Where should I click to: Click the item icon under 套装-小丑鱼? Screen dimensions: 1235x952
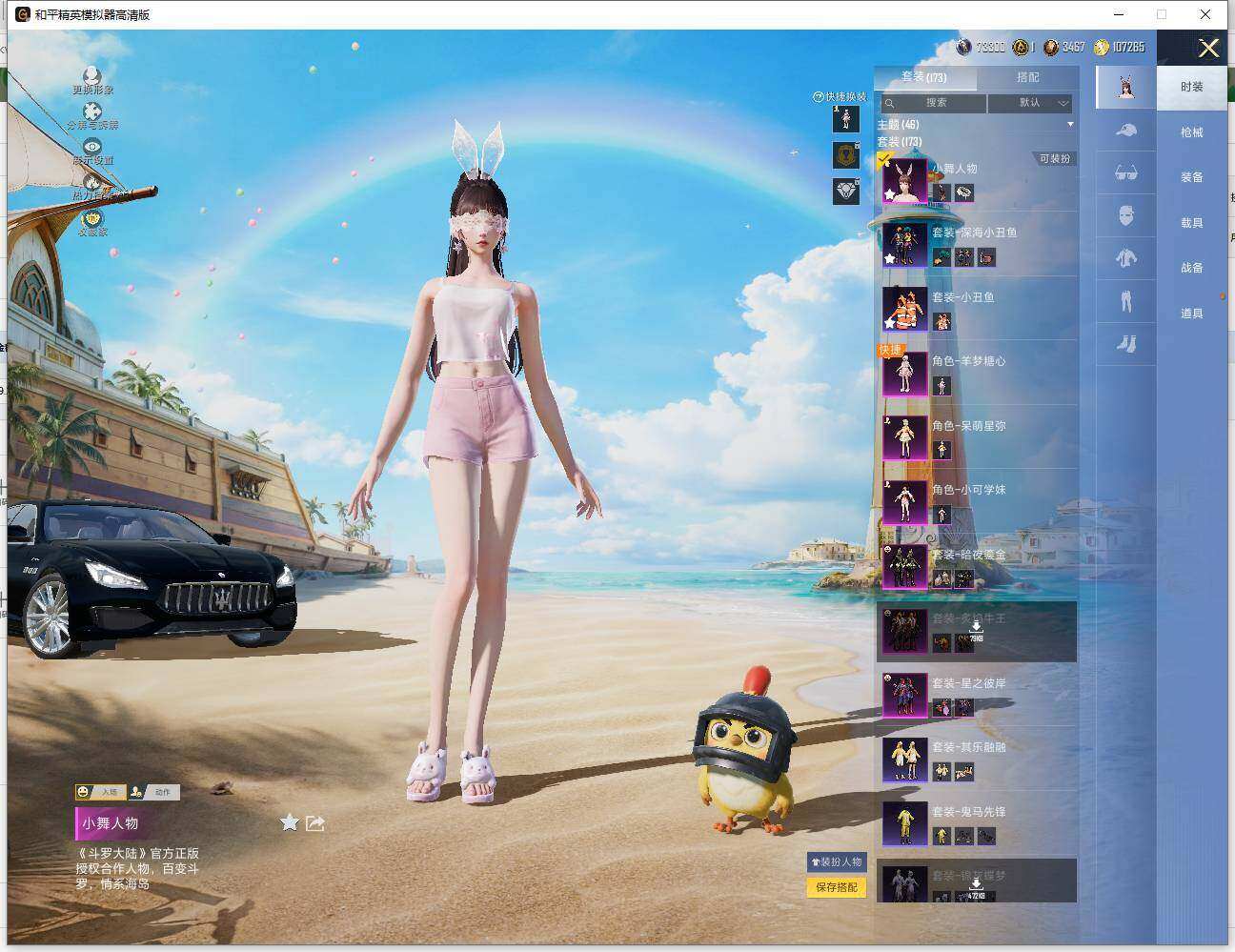(941, 321)
